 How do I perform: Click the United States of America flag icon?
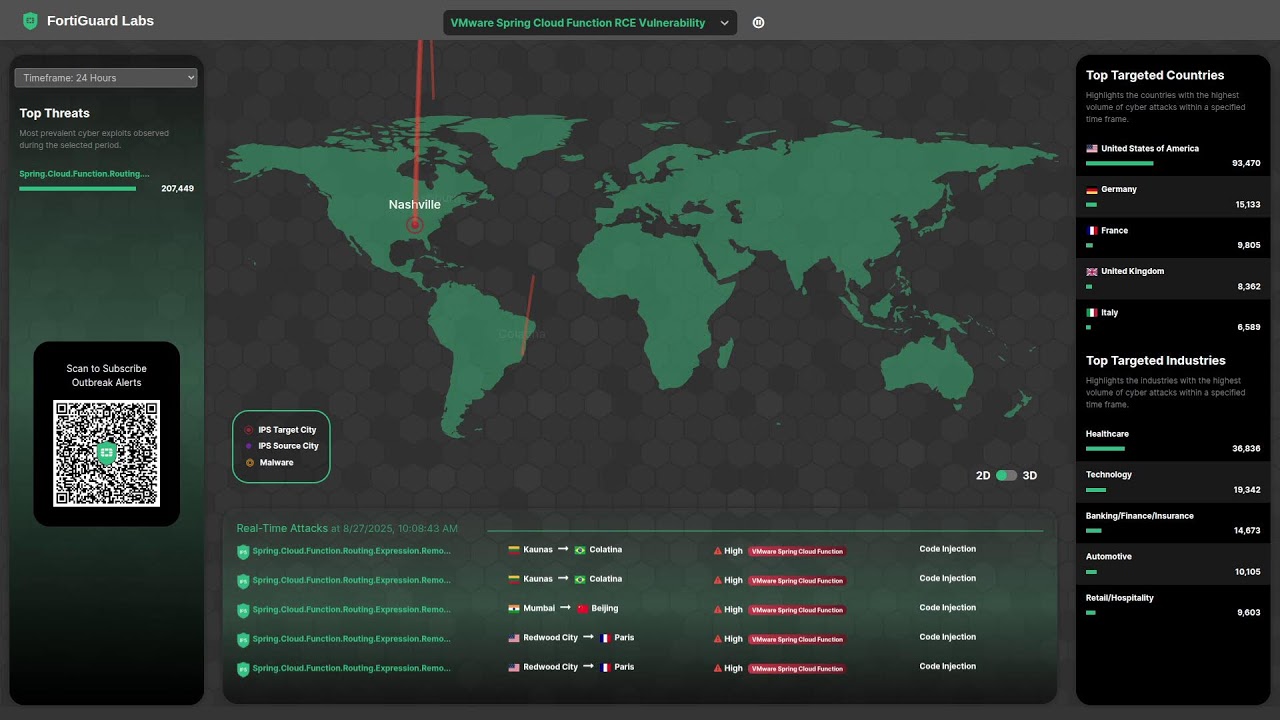click(1092, 149)
